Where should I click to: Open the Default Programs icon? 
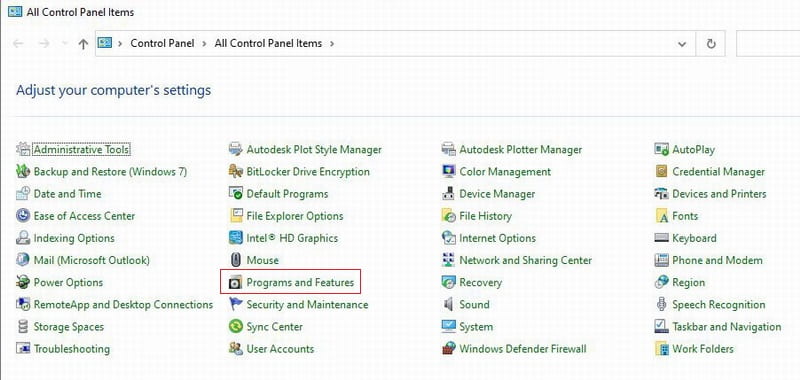tap(235, 194)
